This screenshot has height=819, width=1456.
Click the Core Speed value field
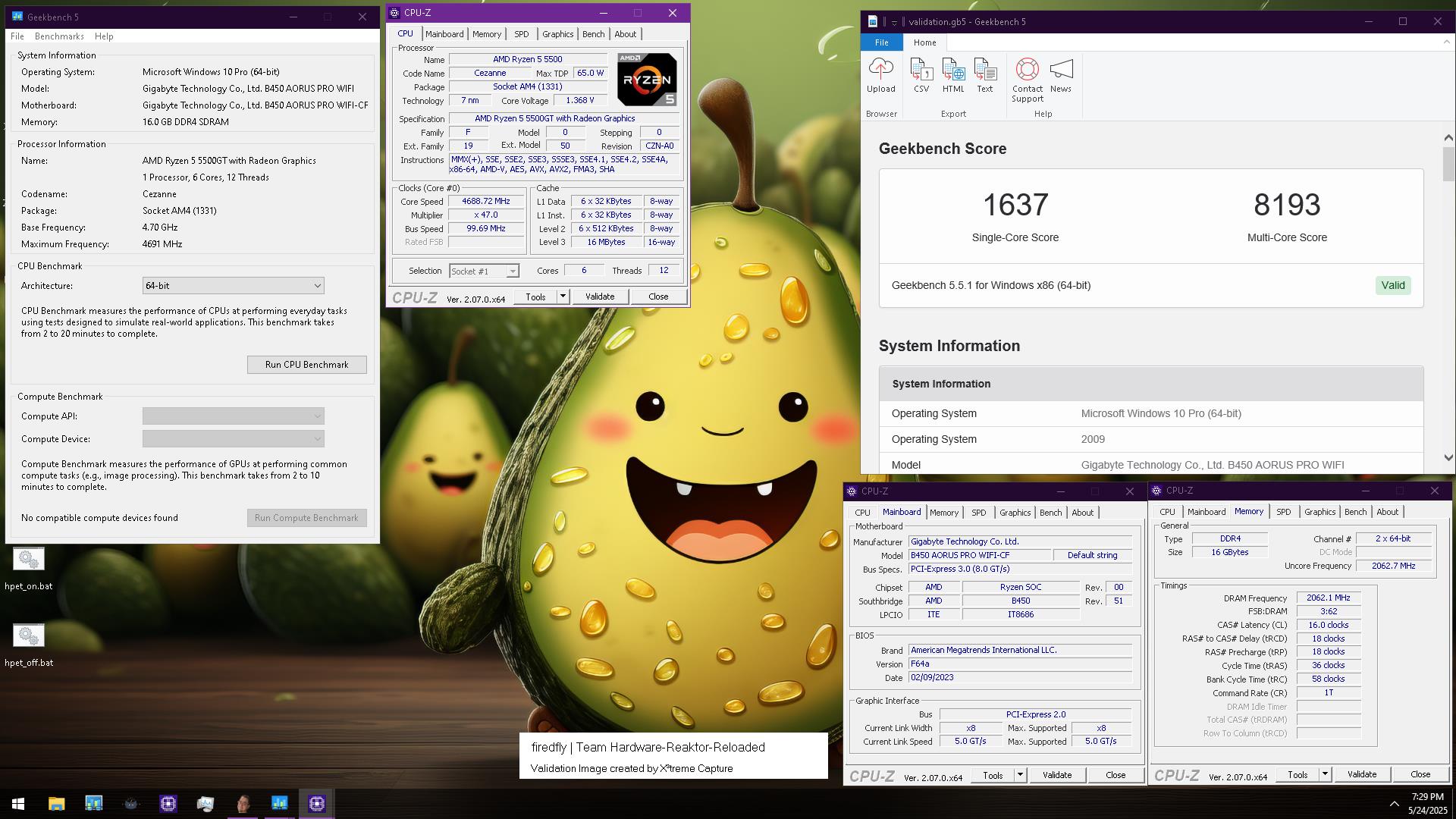point(486,202)
